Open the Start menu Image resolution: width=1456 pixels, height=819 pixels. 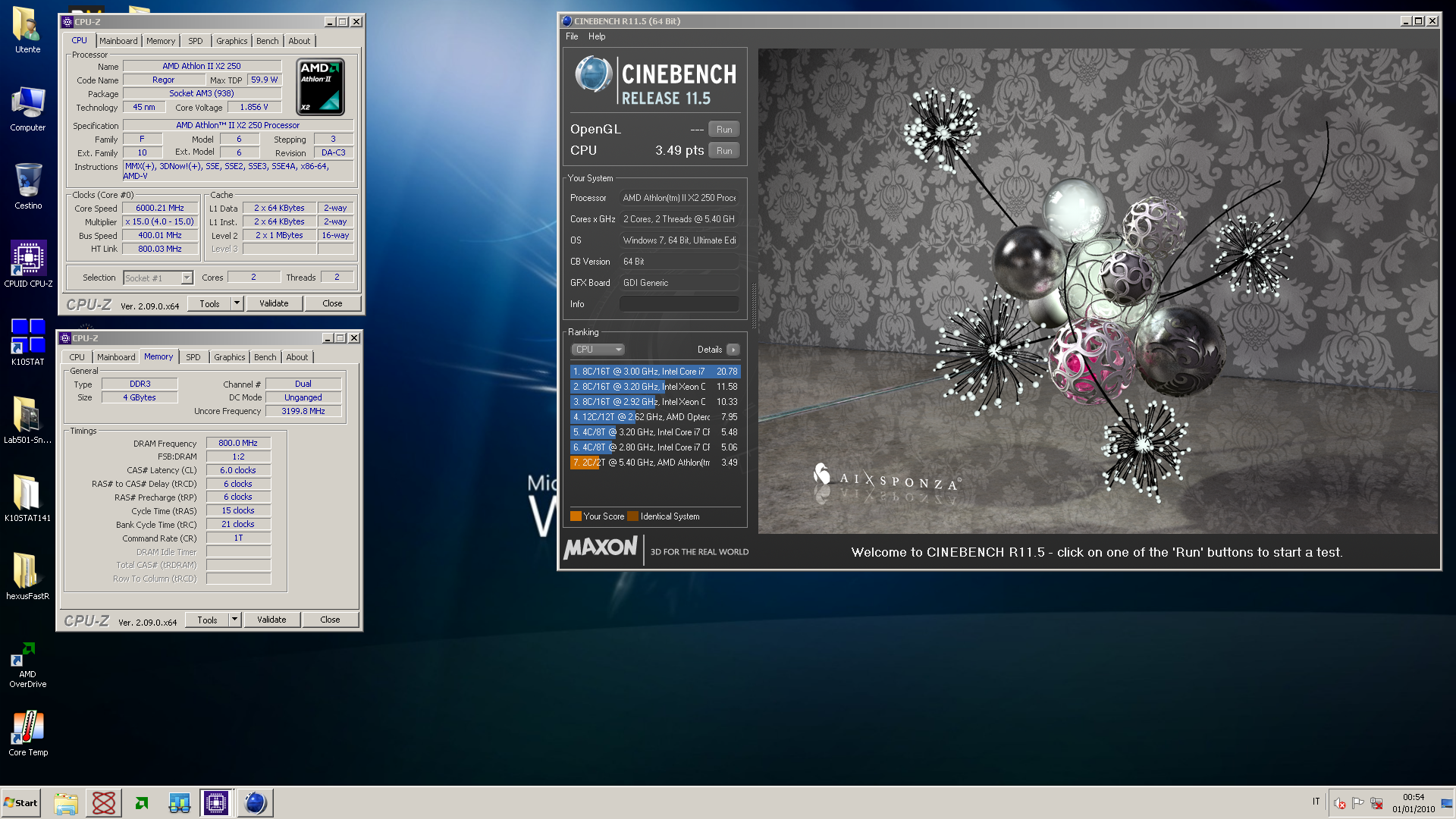20,803
